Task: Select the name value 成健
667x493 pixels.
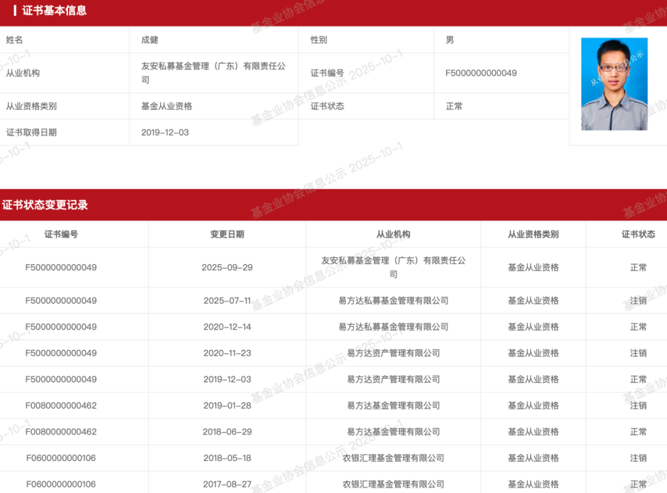Action: [x=150, y=40]
